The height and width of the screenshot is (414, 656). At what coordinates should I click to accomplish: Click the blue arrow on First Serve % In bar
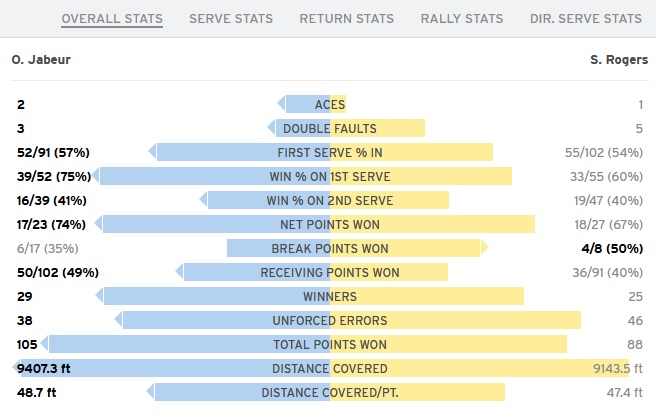pos(153,152)
